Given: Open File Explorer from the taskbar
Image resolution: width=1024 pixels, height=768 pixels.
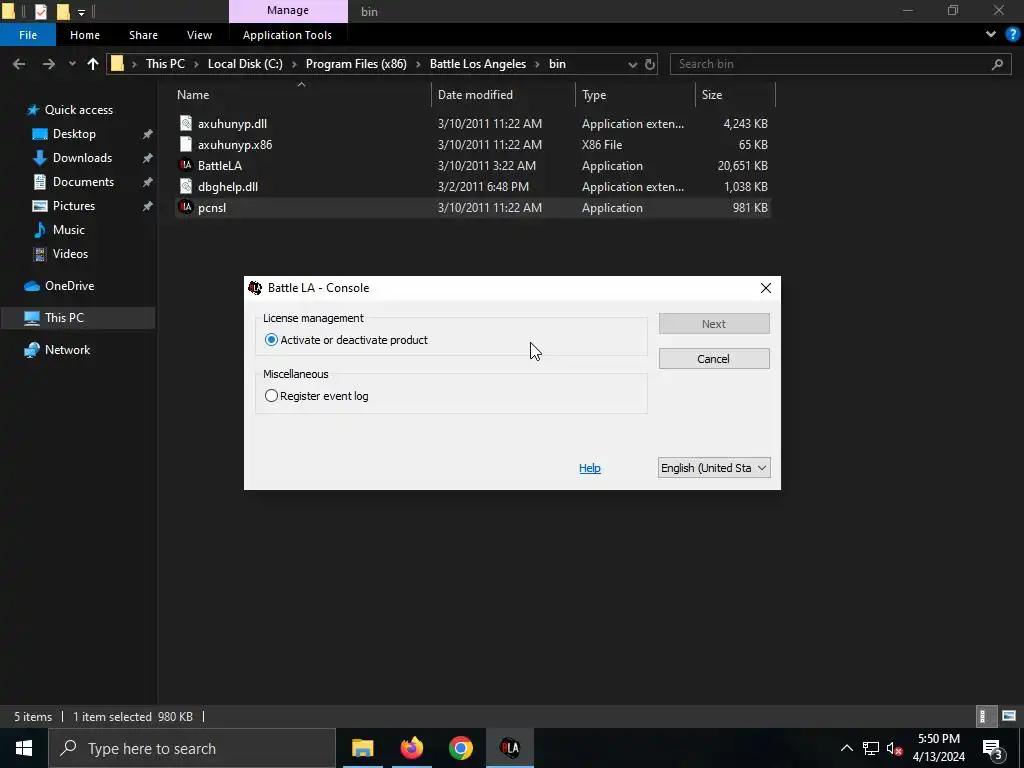Looking at the screenshot, I should coord(362,748).
